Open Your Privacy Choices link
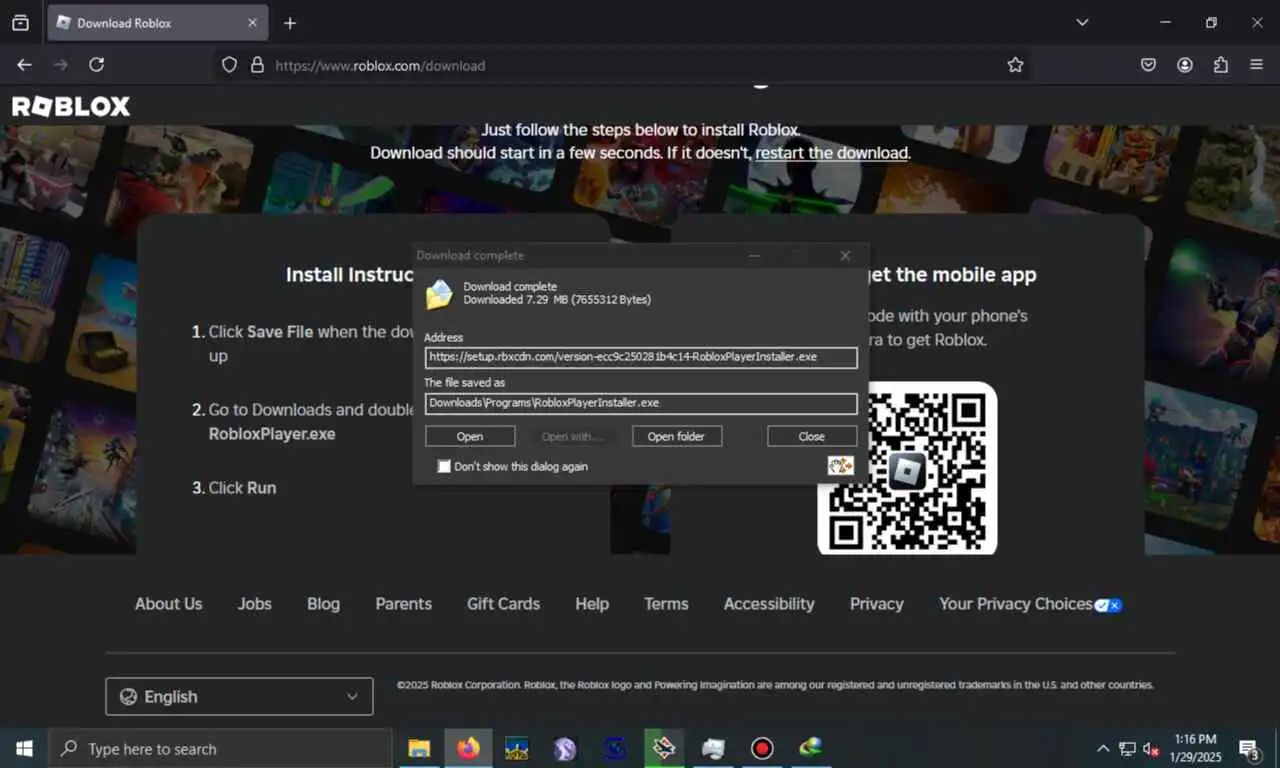Screen dimensions: 1280x768 pyautogui.click(x=1030, y=604)
